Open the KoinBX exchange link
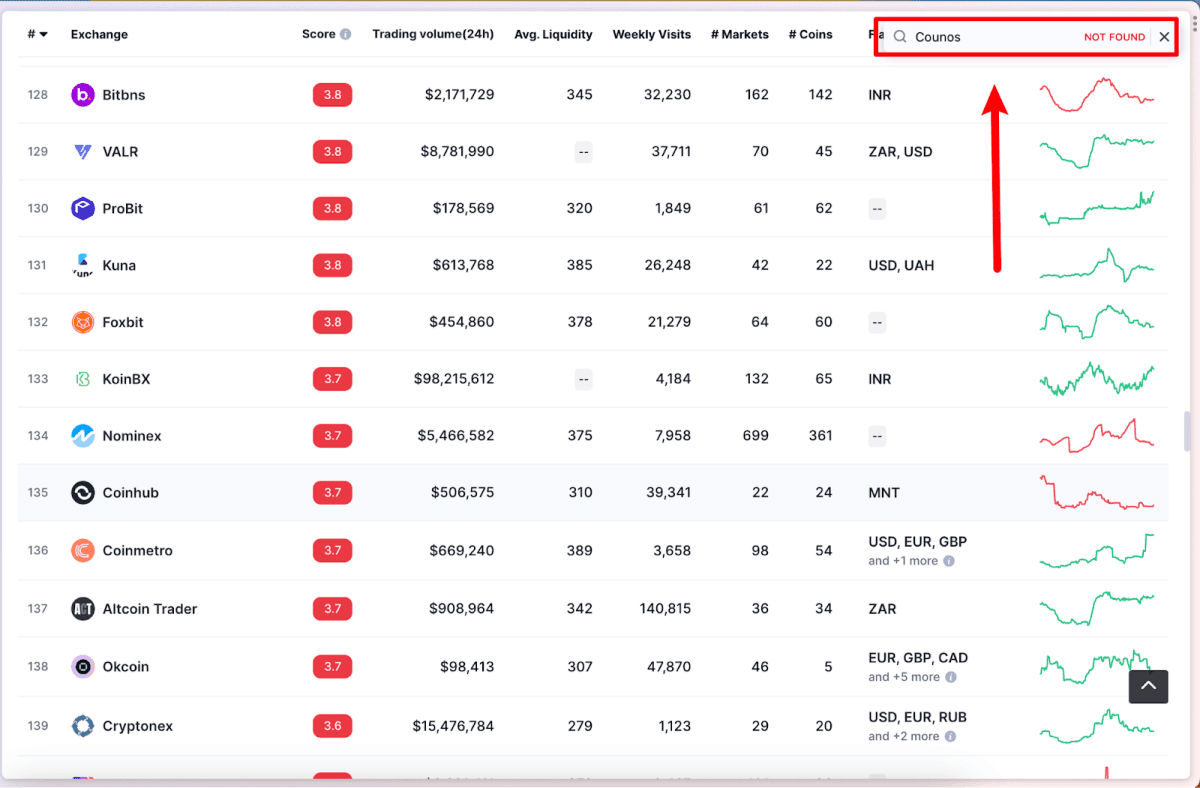The image size is (1200, 788). coord(126,379)
